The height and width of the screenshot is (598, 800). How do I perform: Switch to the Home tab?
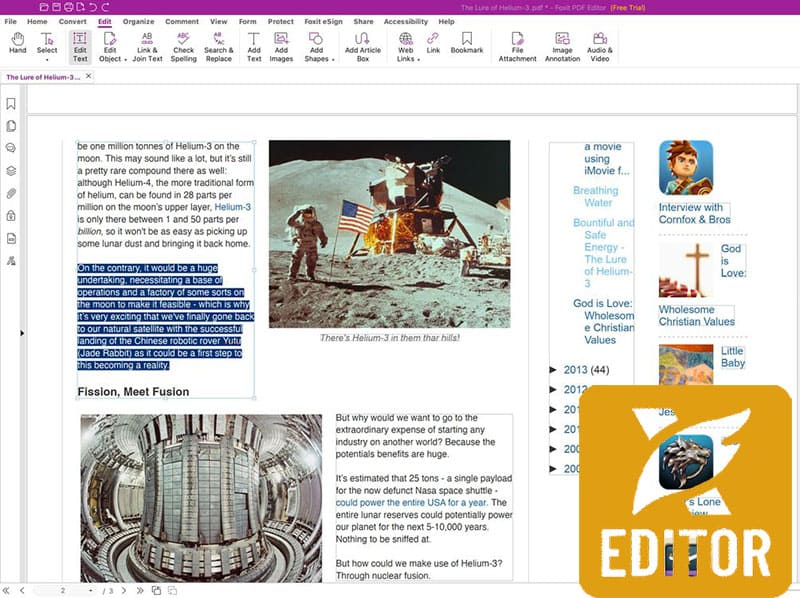(x=37, y=21)
